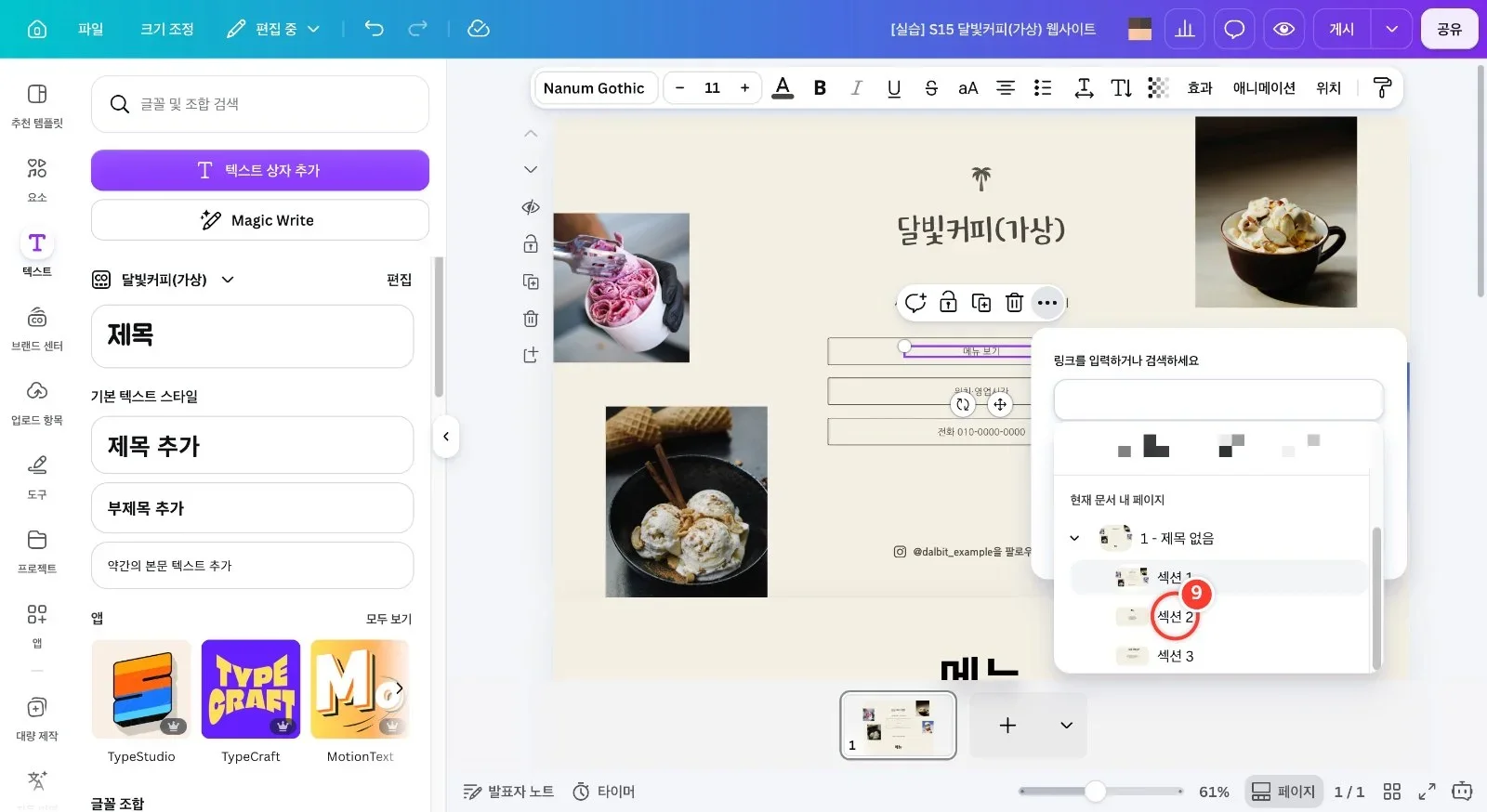Decrease font size with minus
Viewport: 1487px width, 812px height.
680,88
